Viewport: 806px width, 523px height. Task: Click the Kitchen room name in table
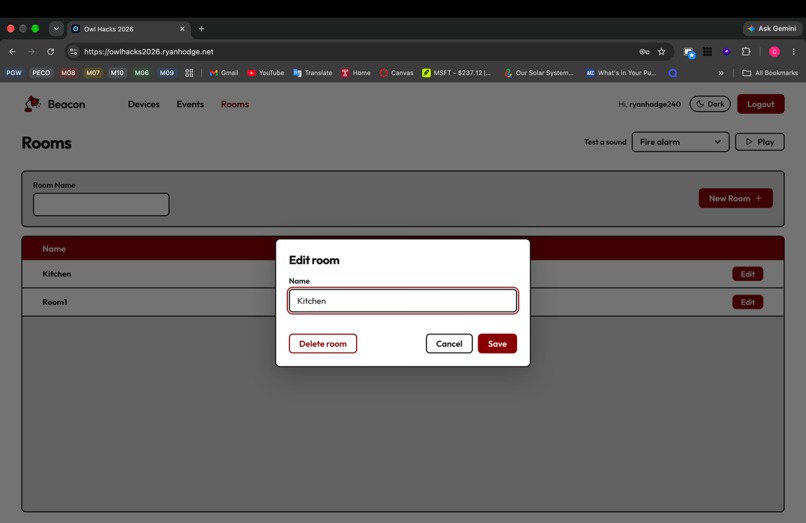coord(57,274)
